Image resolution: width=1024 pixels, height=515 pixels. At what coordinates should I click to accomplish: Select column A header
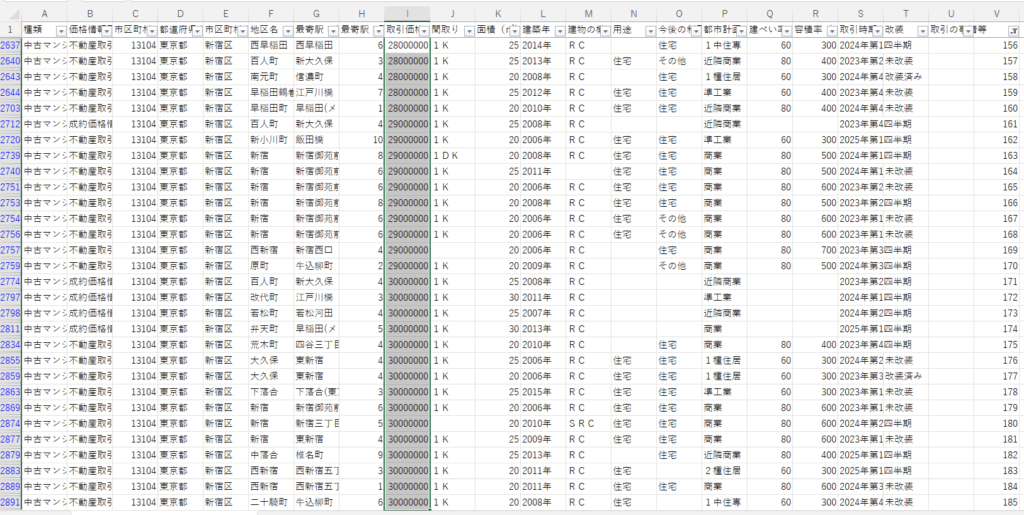pyautogui.click(x=44, y=13)
